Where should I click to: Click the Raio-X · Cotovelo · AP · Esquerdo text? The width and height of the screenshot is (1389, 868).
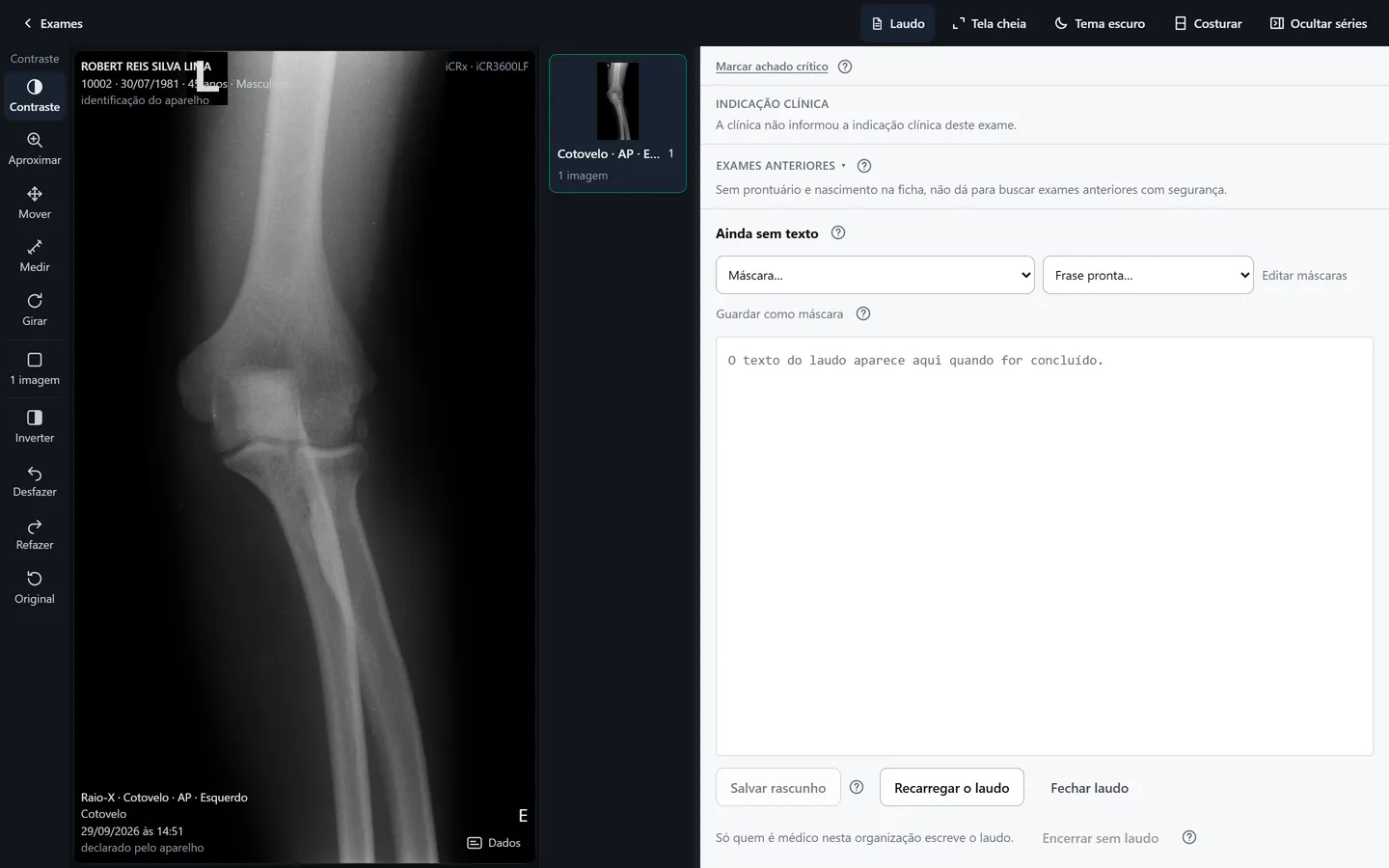pos(164,798)
